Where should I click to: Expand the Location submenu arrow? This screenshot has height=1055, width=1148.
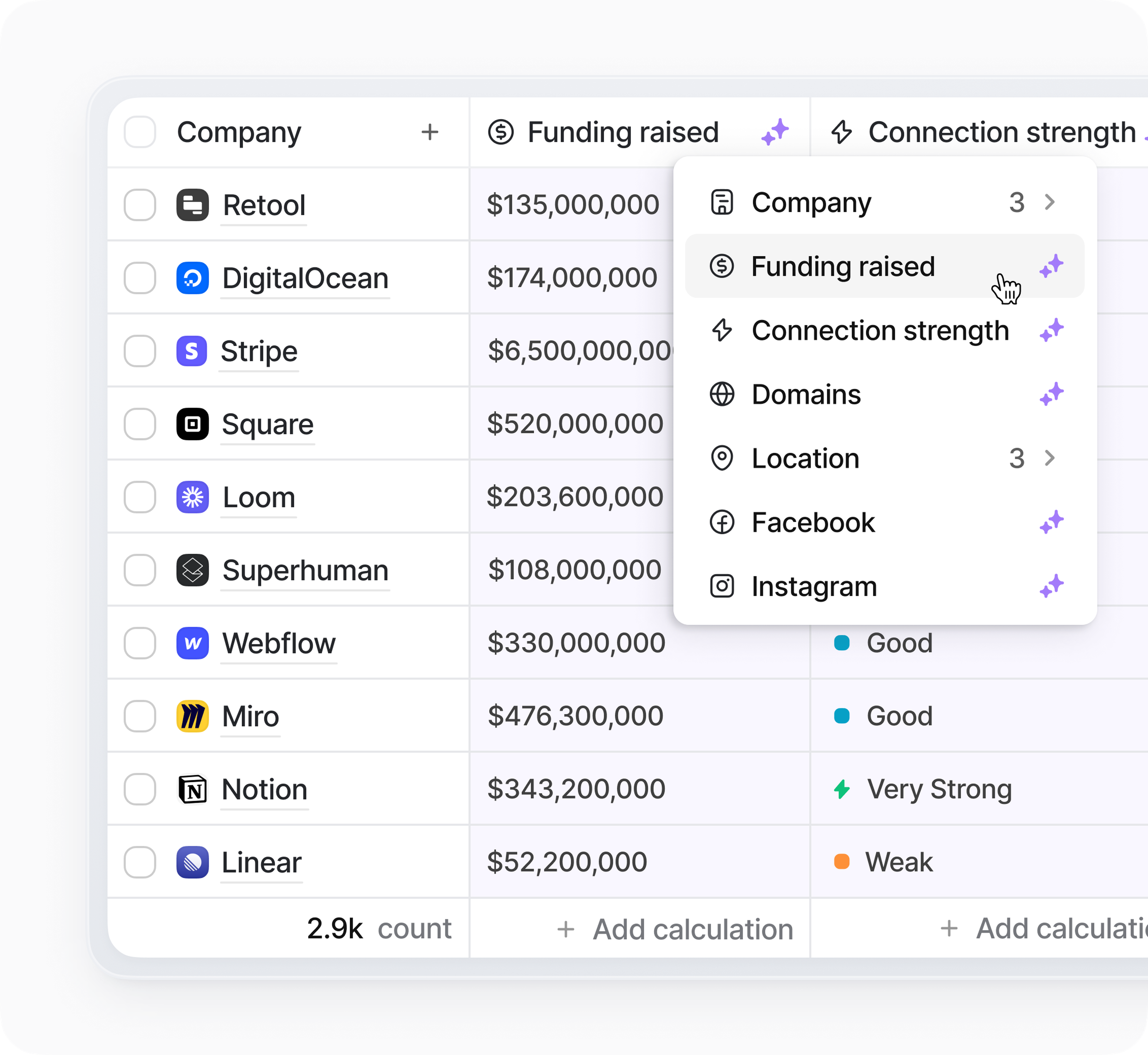[1049, 458]
